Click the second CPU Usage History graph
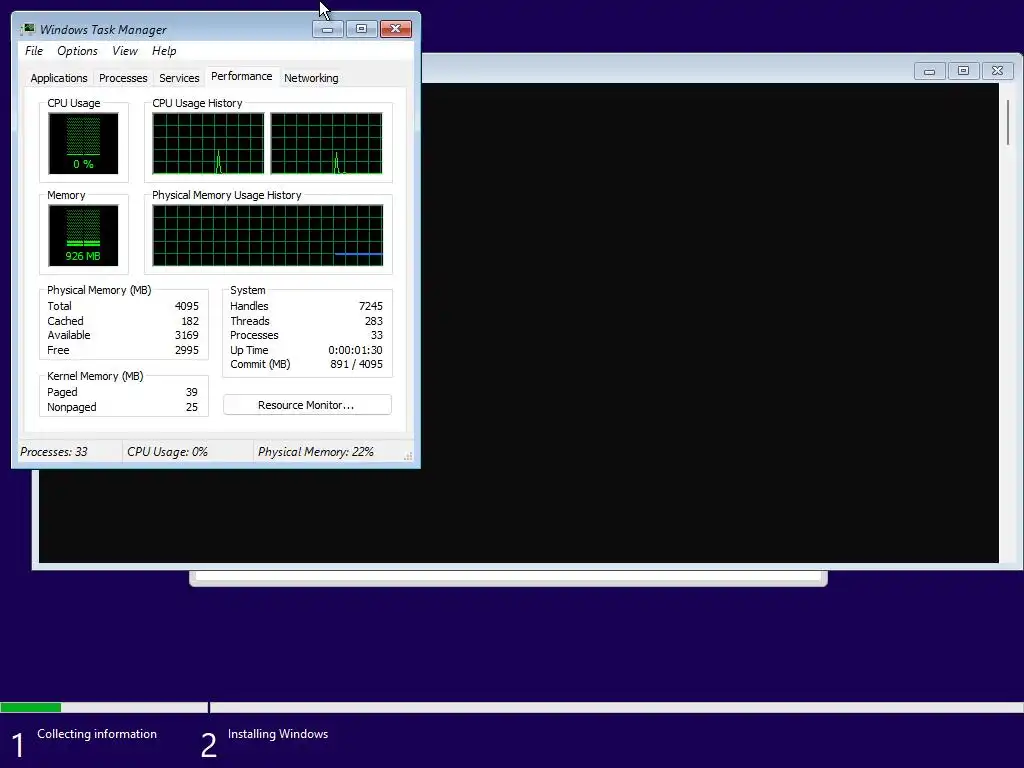The image size is (1024, 768). 327,143
